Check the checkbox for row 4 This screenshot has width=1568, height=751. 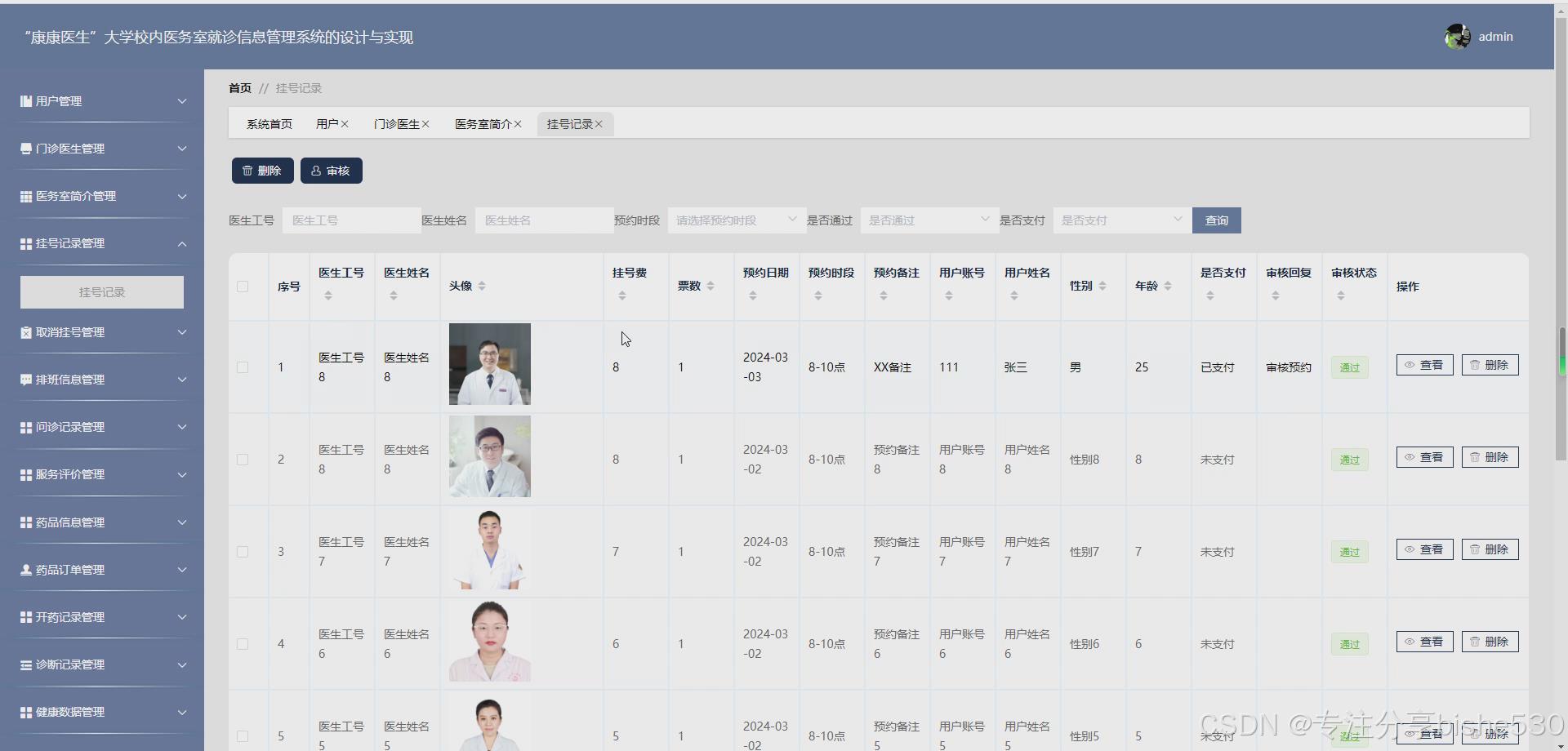click(243, 644)
